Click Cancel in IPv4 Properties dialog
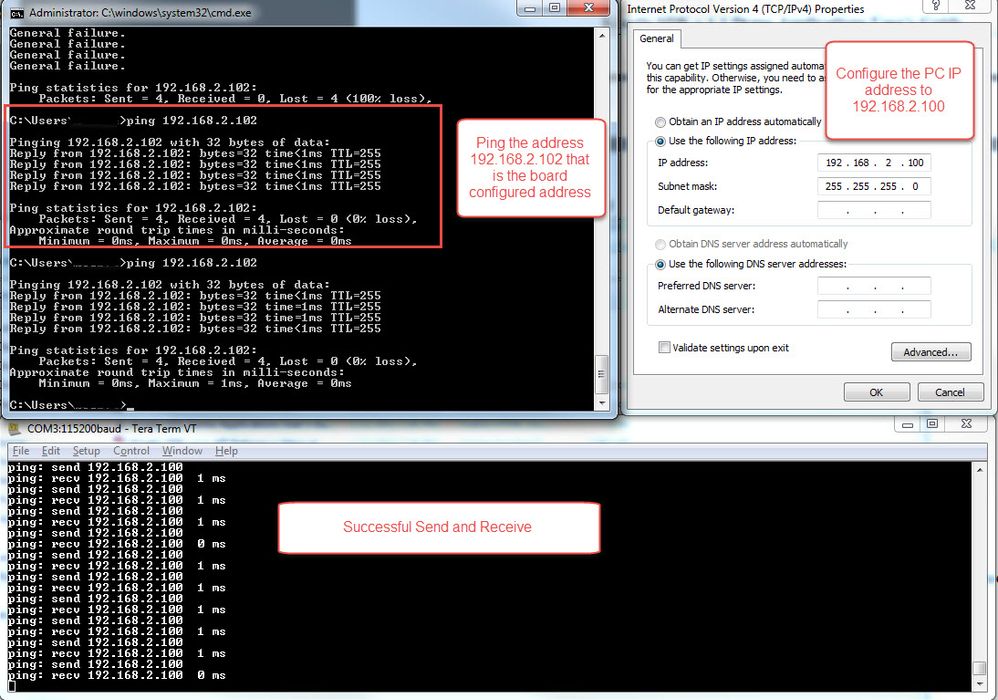 tap(950, 393)
